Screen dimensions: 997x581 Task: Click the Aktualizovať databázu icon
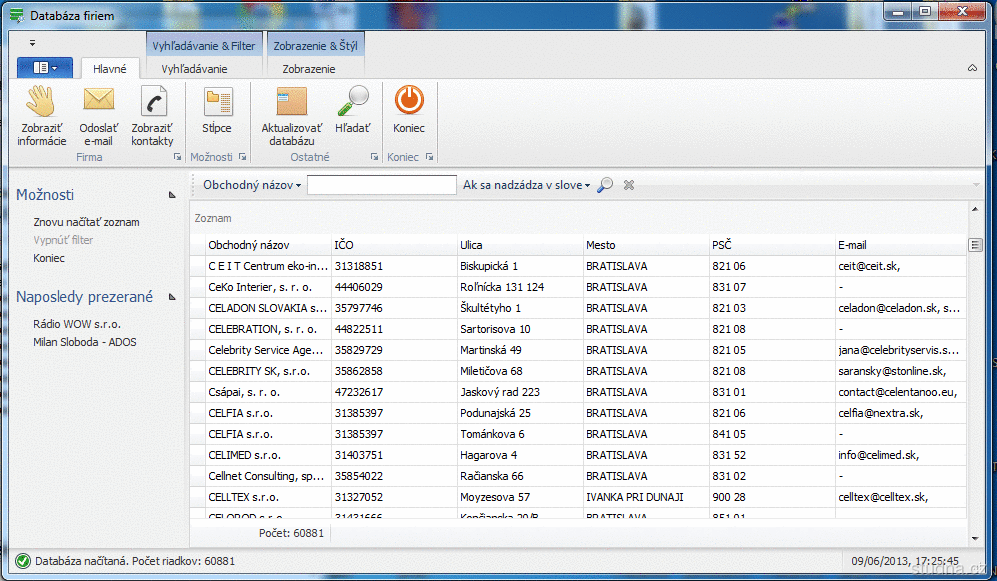[x=291, y=101]
